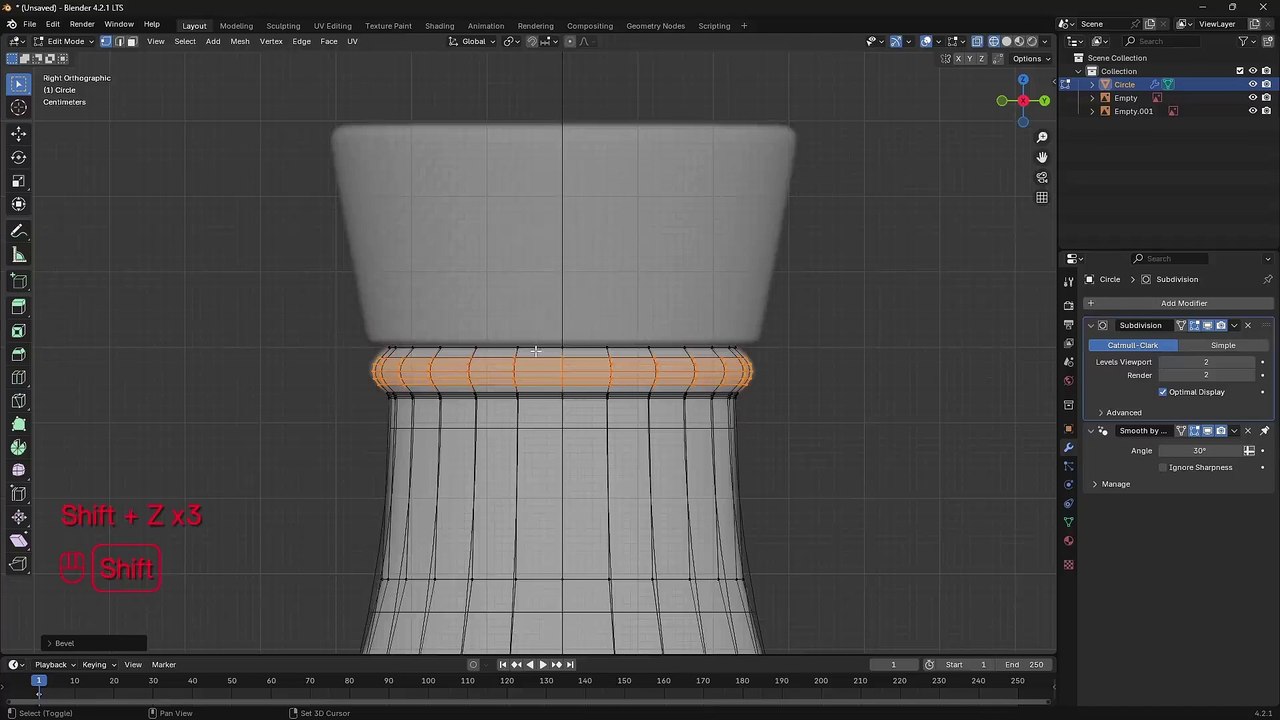
Task: Select the Transform tool
Action: click(18, 204)
